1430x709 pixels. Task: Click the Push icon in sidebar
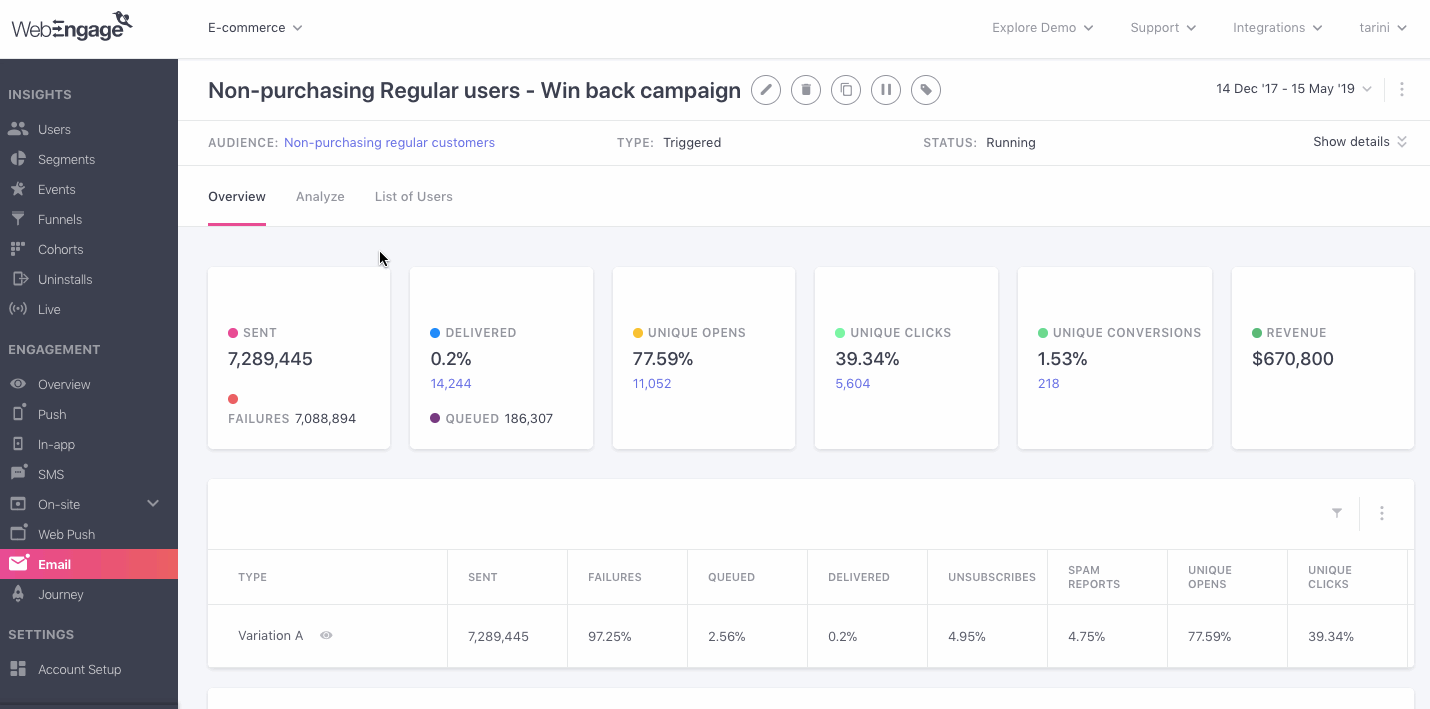point(18,414)
